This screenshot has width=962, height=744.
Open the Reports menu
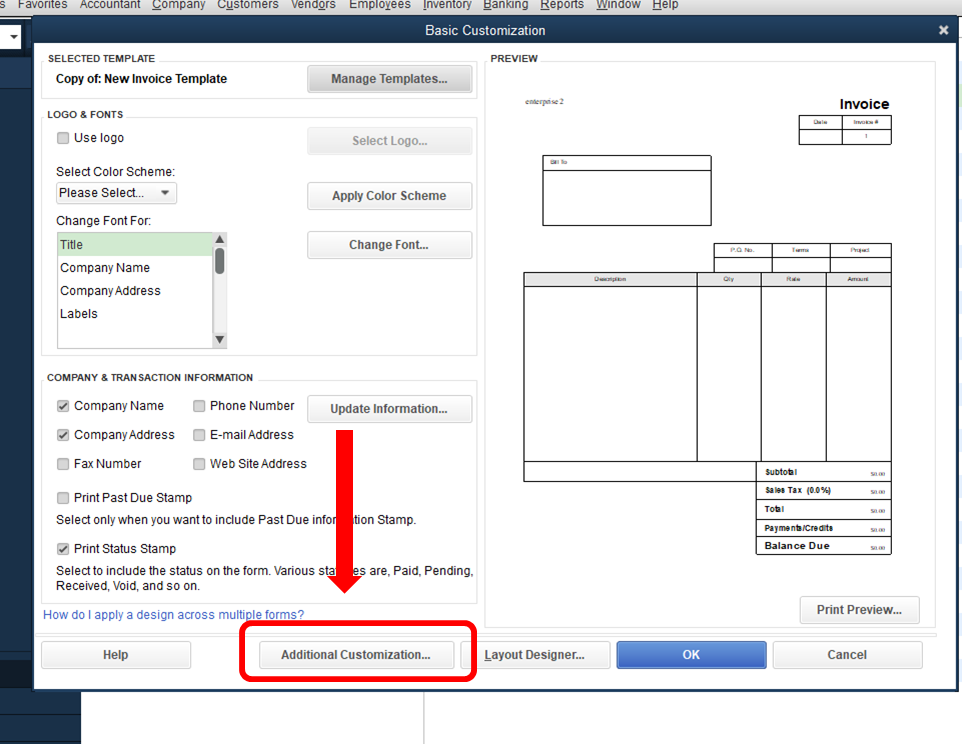(561, 5)
